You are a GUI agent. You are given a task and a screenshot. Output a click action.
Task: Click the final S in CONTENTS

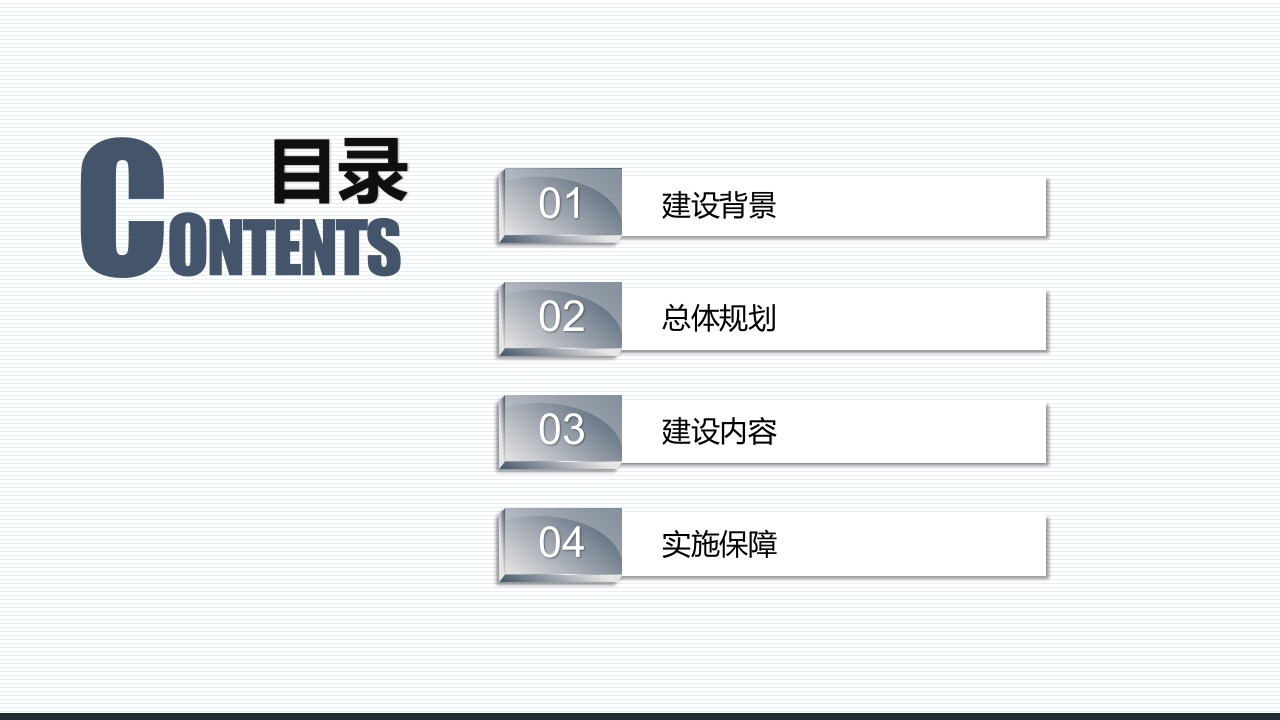[x=384, y=246]
